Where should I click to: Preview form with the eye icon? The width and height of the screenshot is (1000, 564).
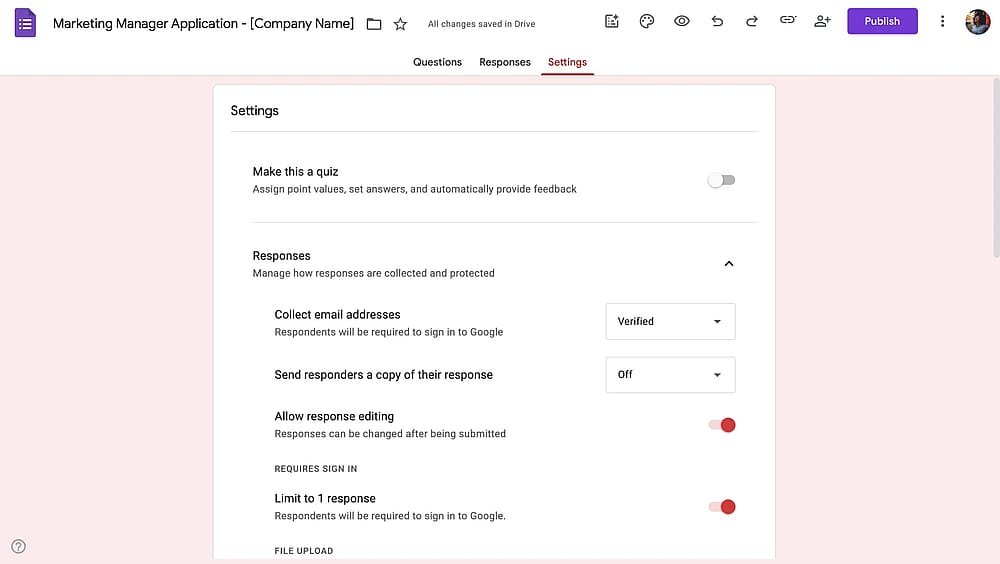[x=682, y=21]
